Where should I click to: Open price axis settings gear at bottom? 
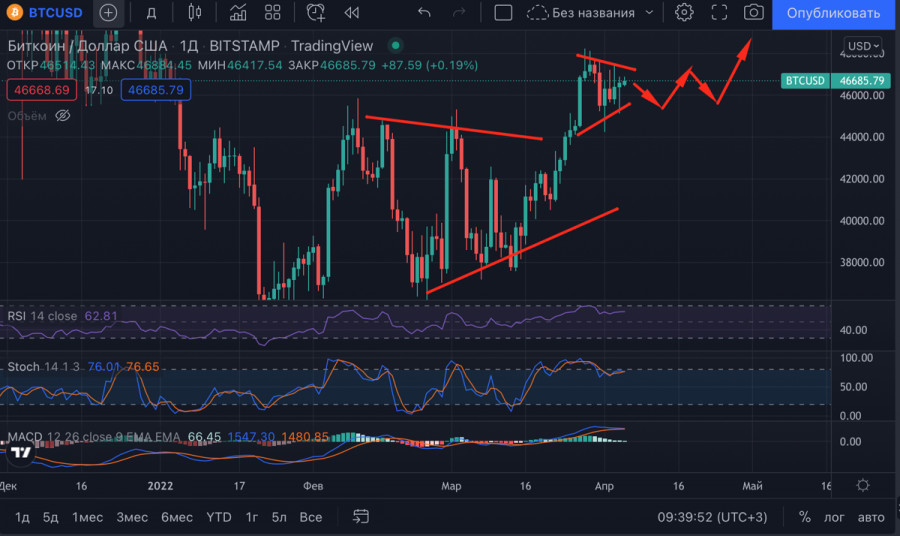(863, 485)
